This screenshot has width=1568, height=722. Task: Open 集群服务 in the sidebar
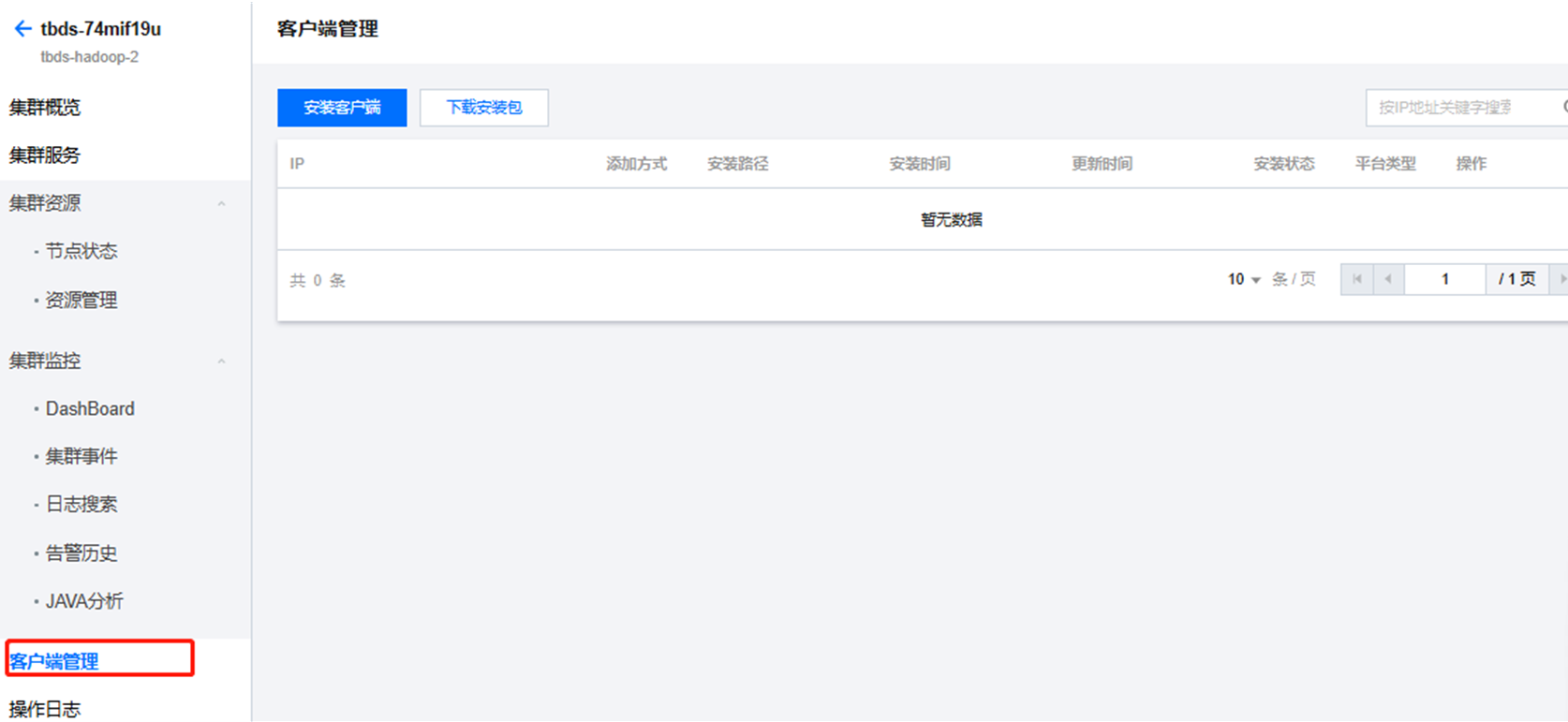[x=45, y=155]
